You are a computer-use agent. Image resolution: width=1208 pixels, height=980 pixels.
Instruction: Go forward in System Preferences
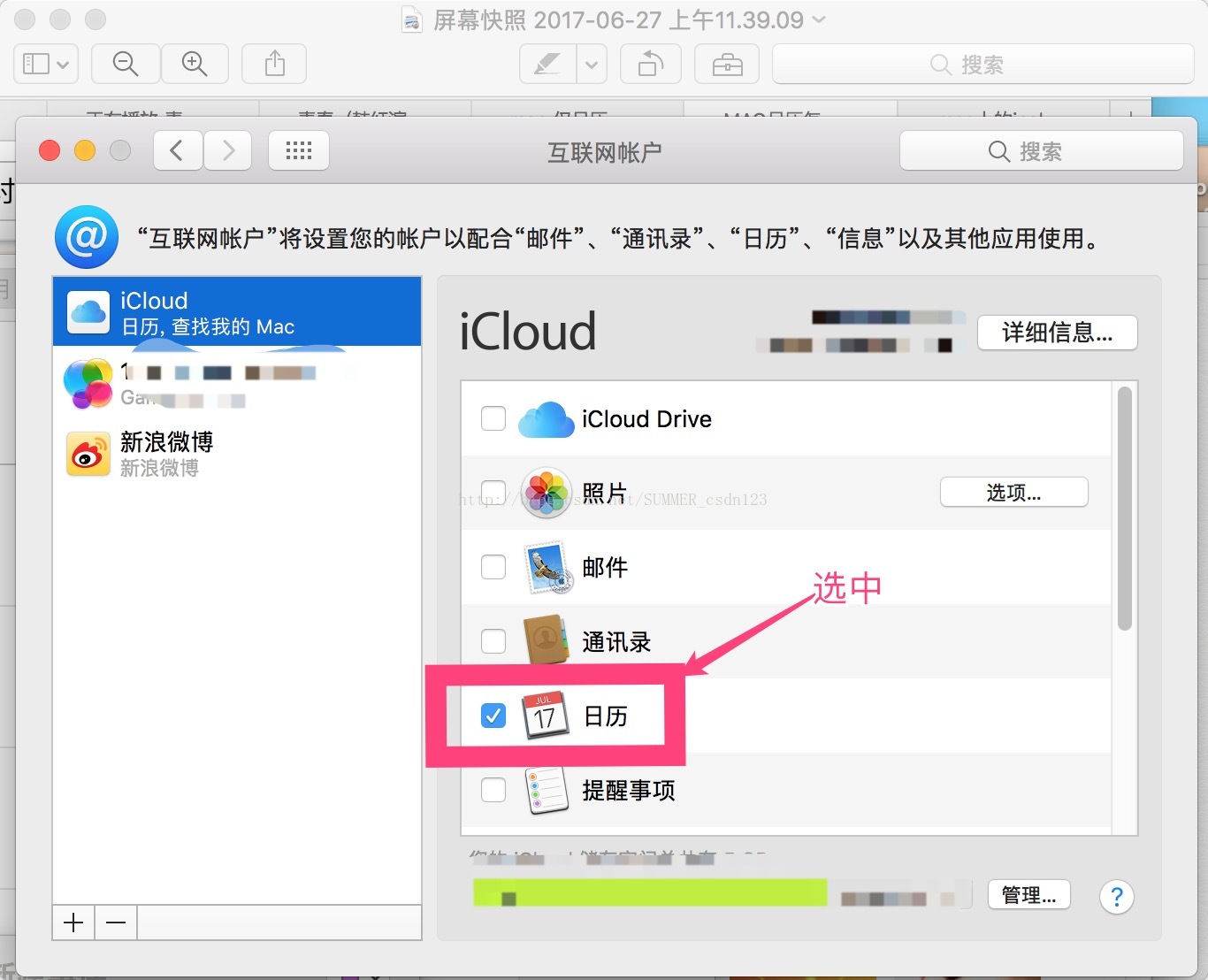click(x=228, y=150)
